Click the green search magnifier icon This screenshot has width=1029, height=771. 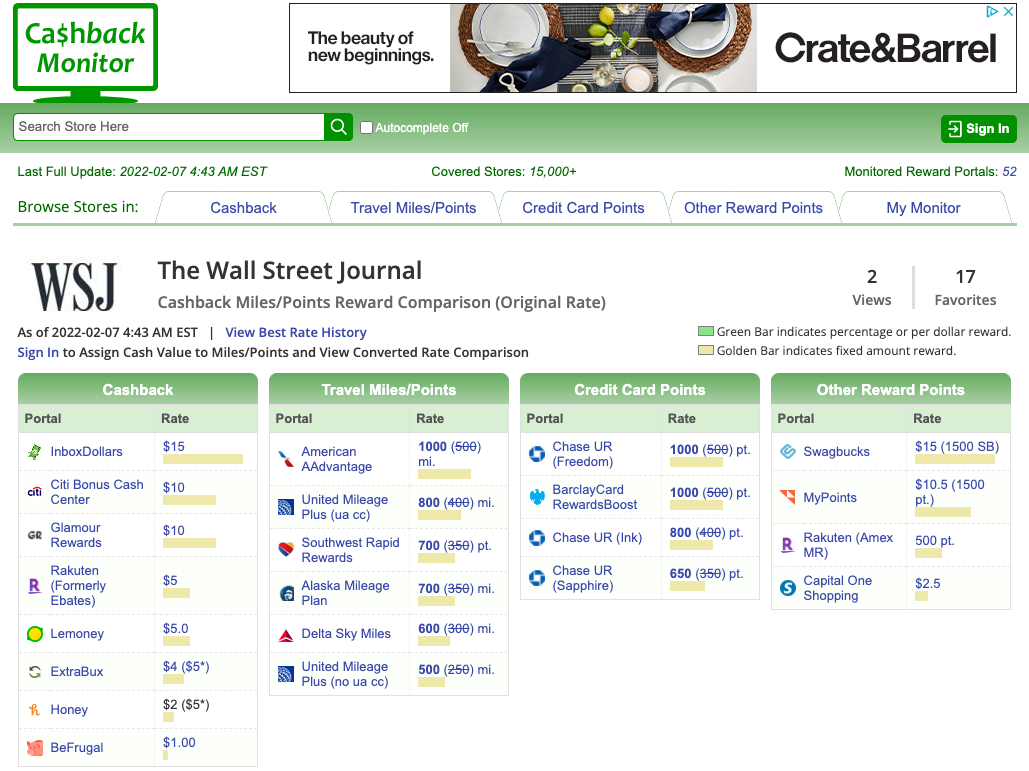click(x=338, y=127)
